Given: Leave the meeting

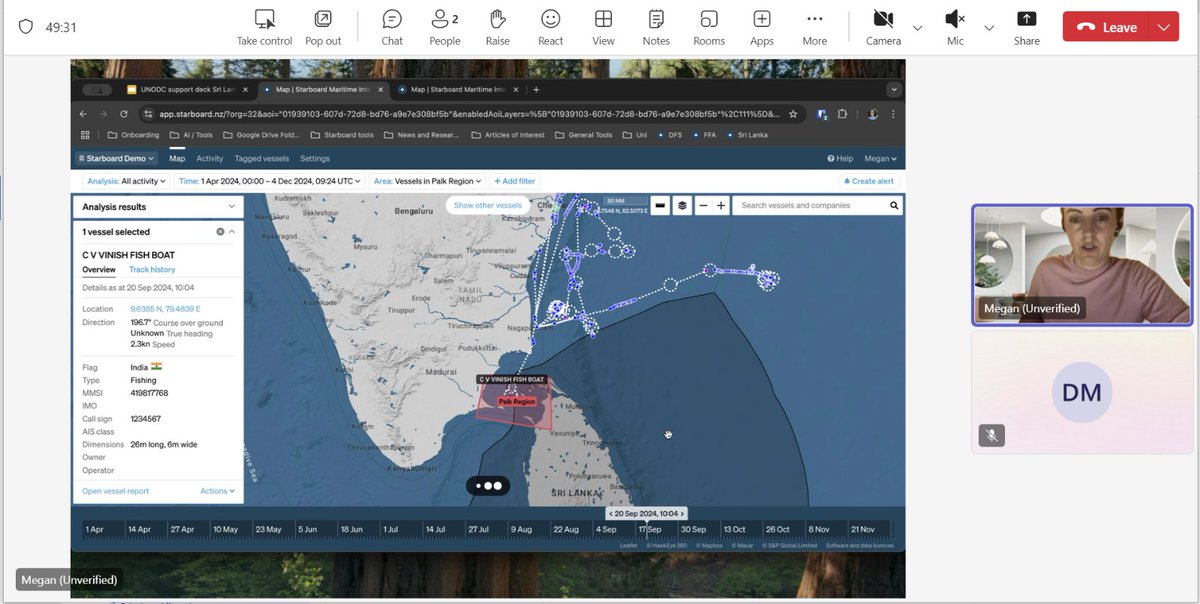Looking at the screenshot, I should click(x=1107, y=27).
